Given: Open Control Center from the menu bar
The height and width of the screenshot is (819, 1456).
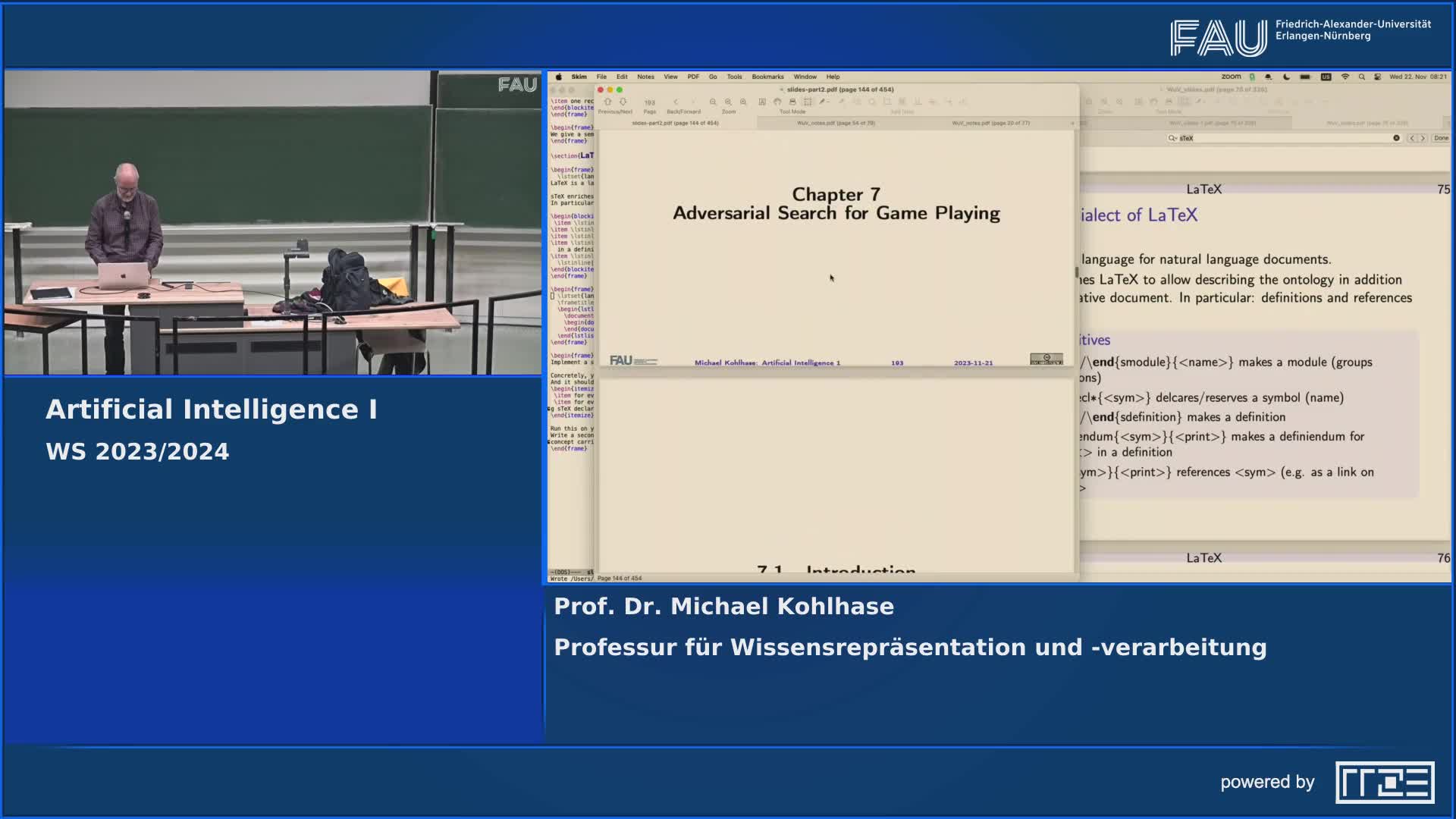Looking at the screenshot, I should click(1377, 77).
